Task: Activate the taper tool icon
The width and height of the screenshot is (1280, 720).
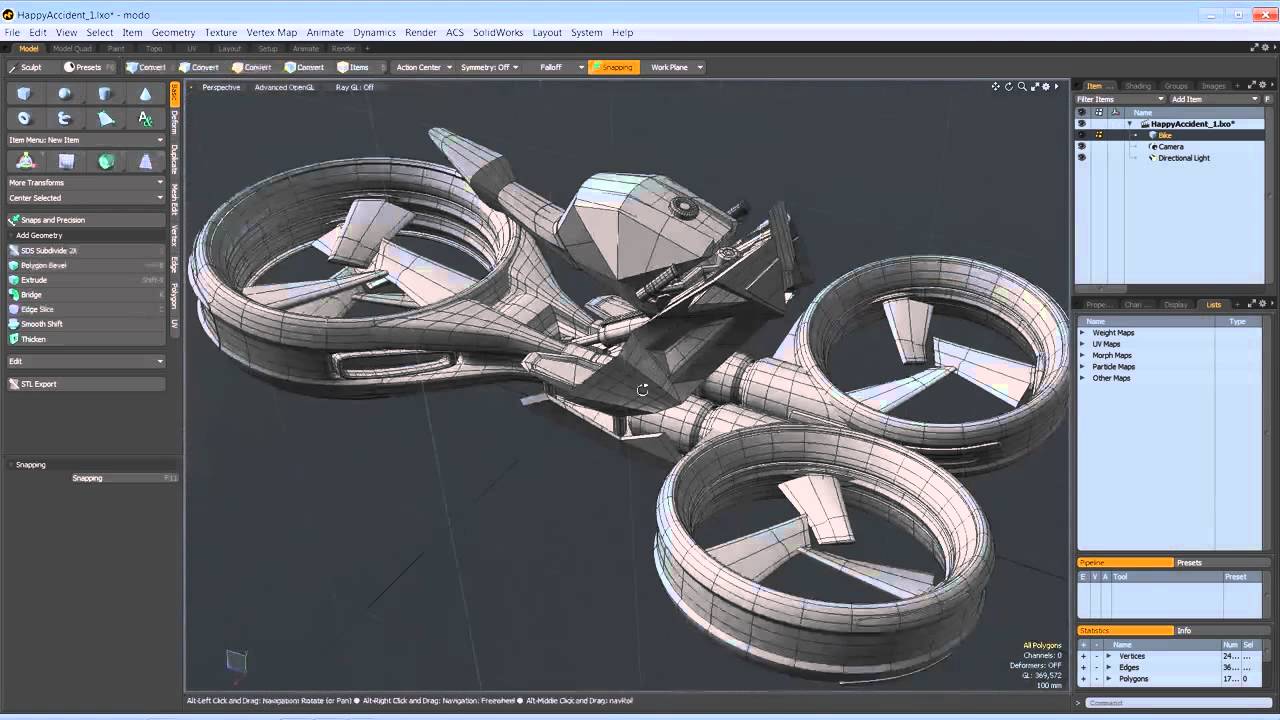Action: 145,161
